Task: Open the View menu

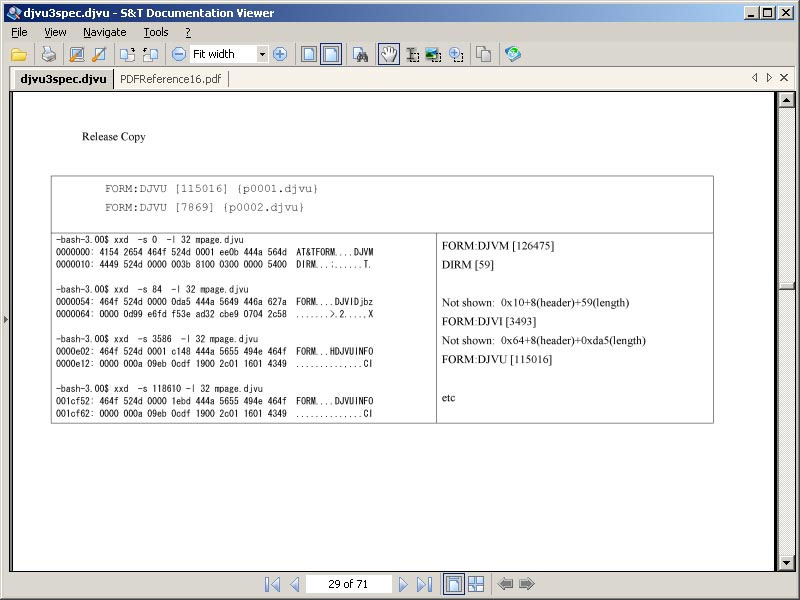Action: (x=55, y=32)
